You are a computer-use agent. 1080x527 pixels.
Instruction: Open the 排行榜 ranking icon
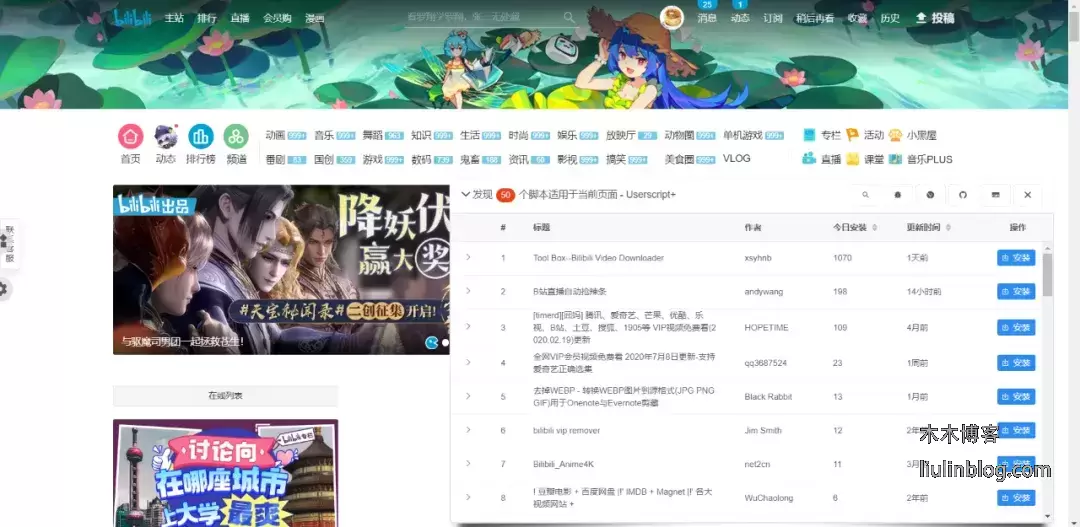[200, 137]
